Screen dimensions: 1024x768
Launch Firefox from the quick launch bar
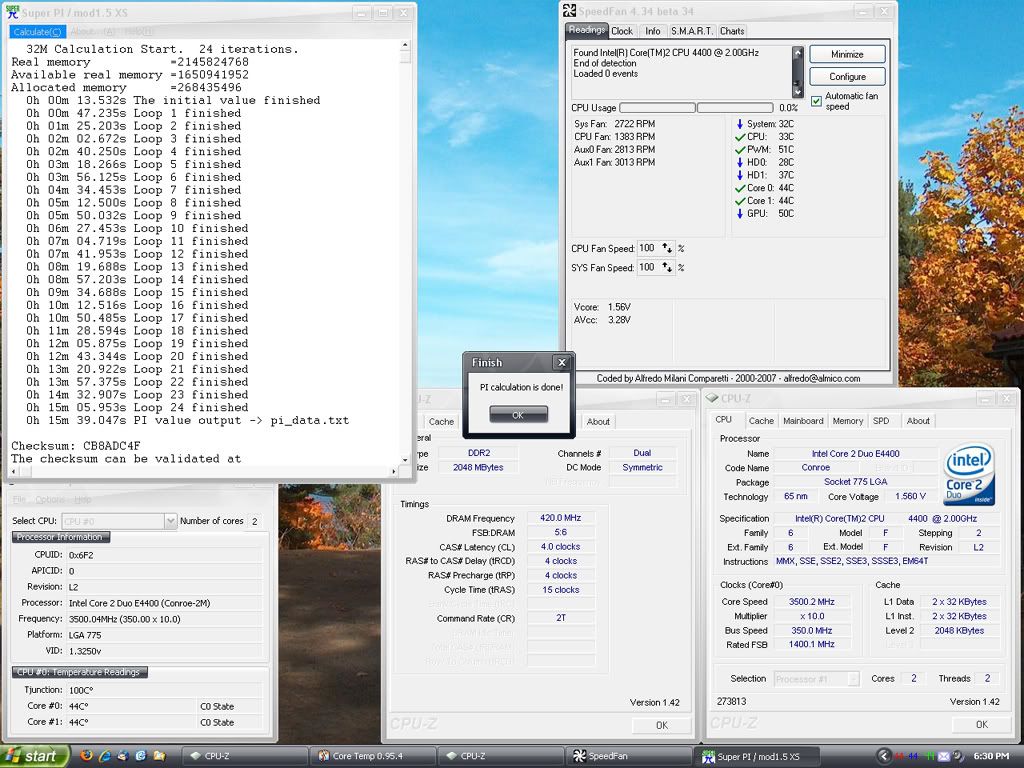86,756
